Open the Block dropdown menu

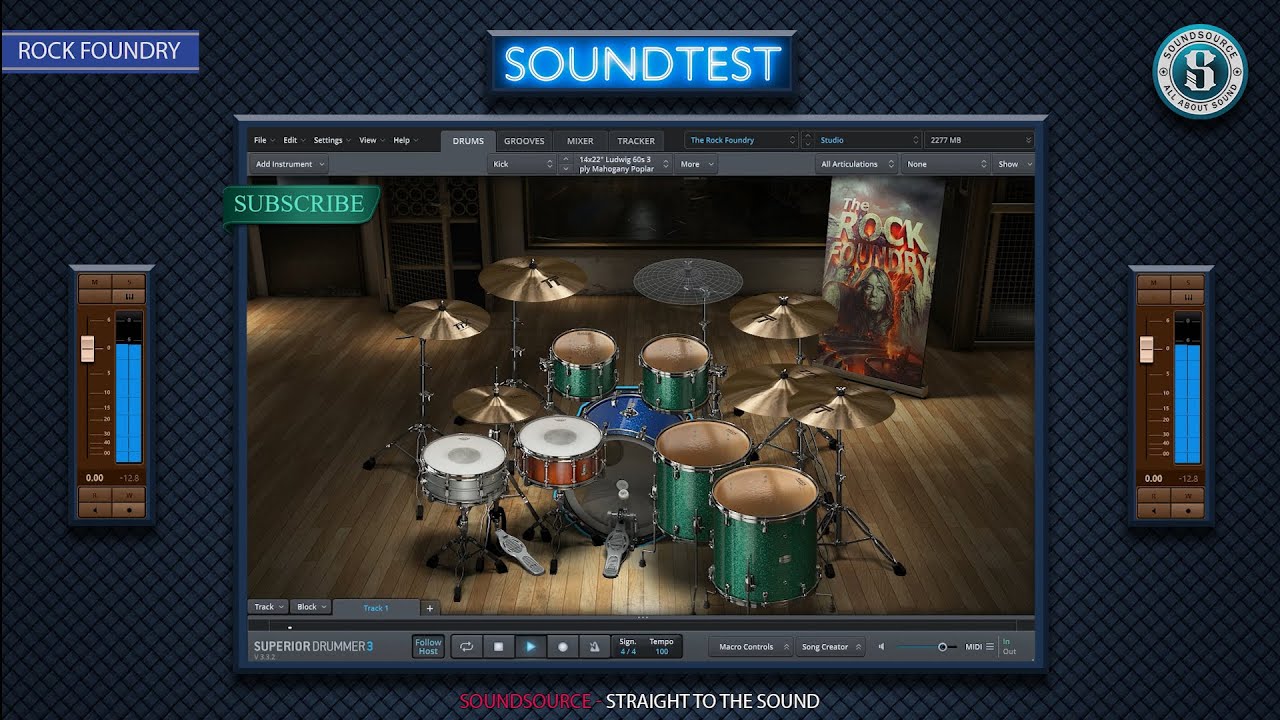point(312,607)
